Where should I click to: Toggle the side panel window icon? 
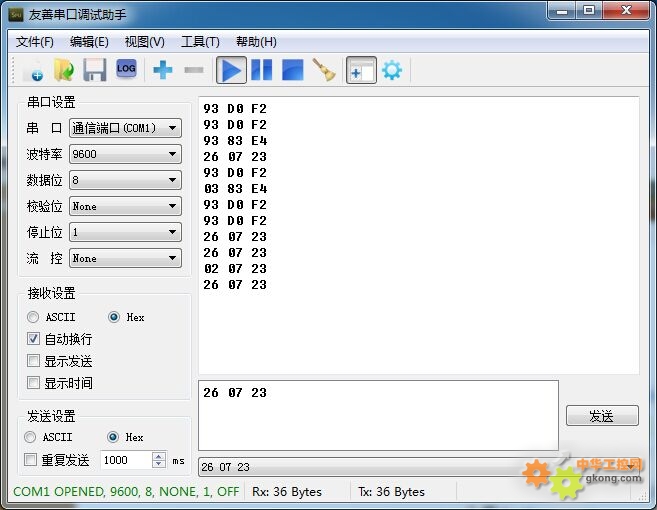(x=361, y=70)
